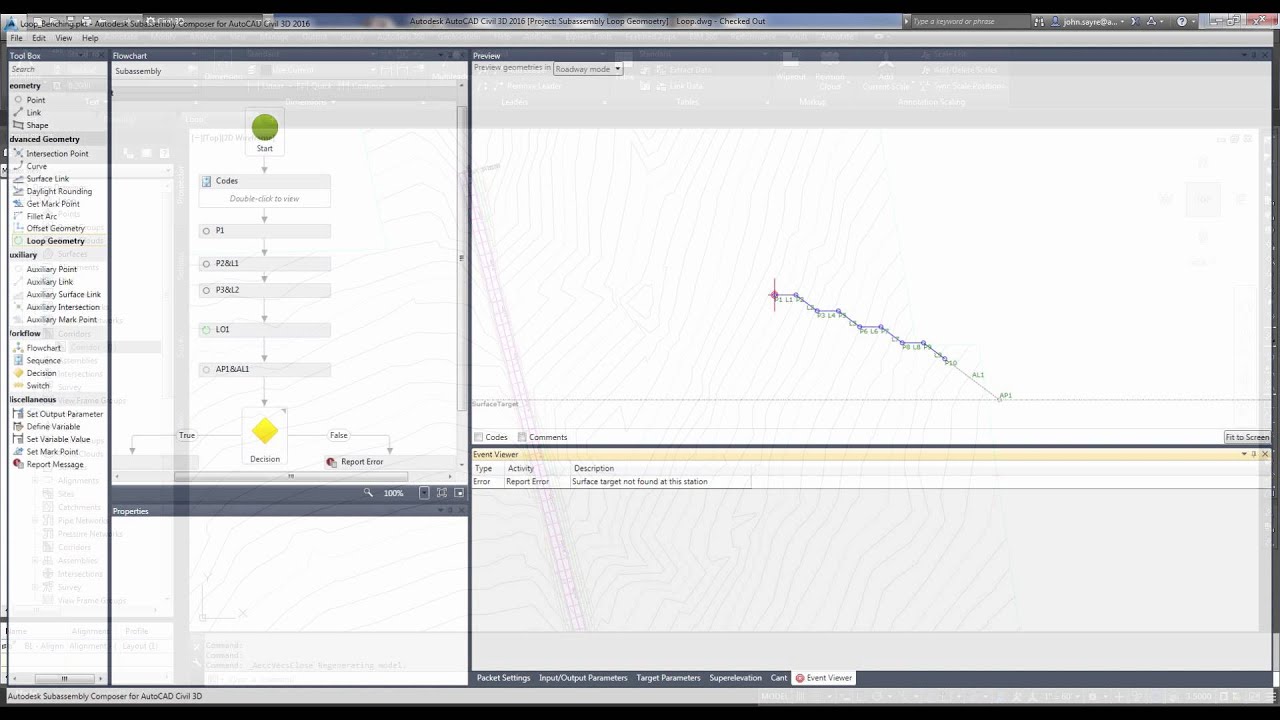Viewport: 1280px width, 720px height.
Task: Select the P2&L1 flowchart node
Action: tap(264, 264)
